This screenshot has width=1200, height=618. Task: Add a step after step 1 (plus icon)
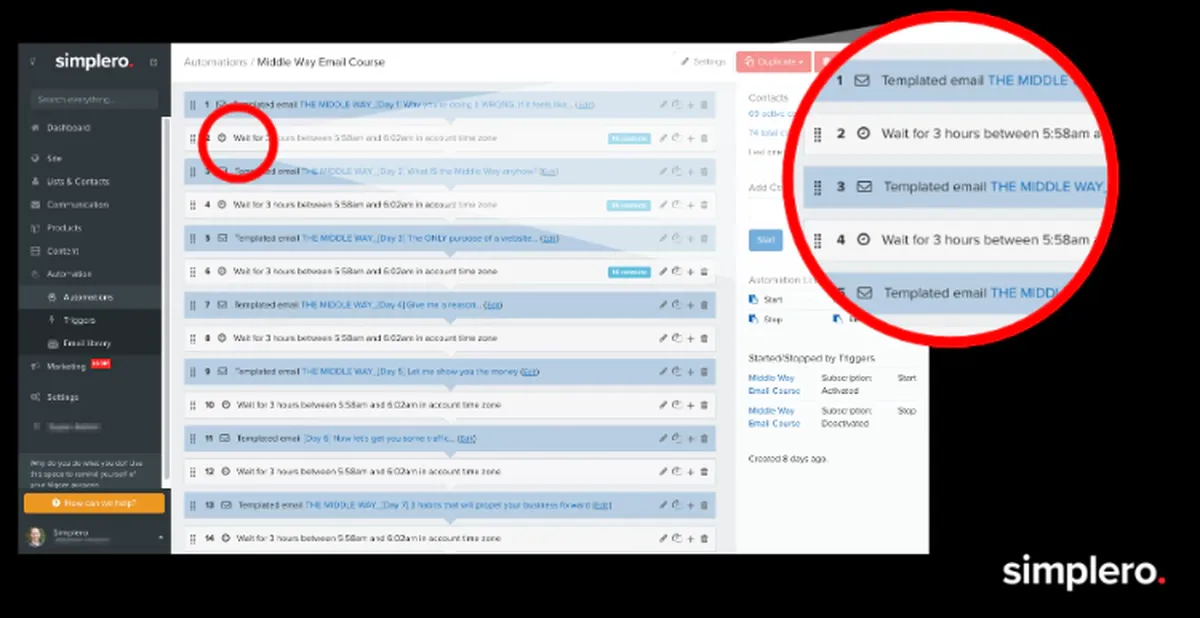pos(690,104)
